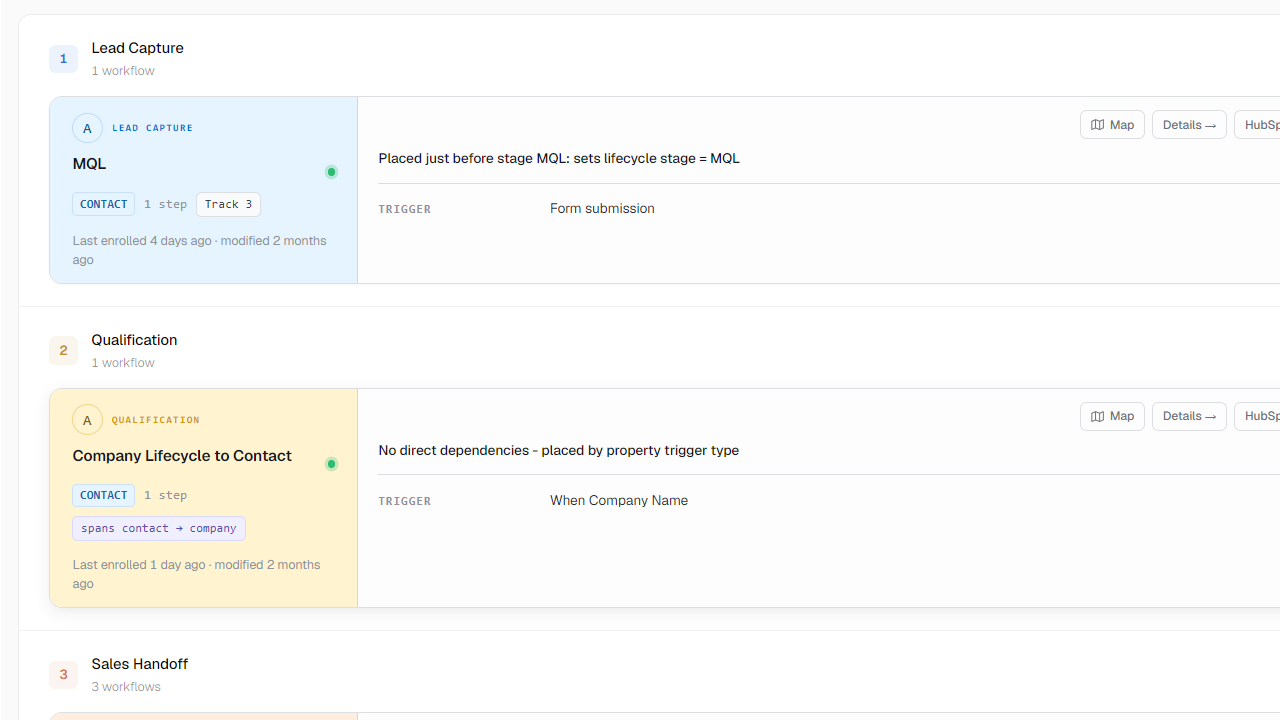1280x720 pixels.
Task: Open the MQL workflow title
Action: (x=89, y=164)
